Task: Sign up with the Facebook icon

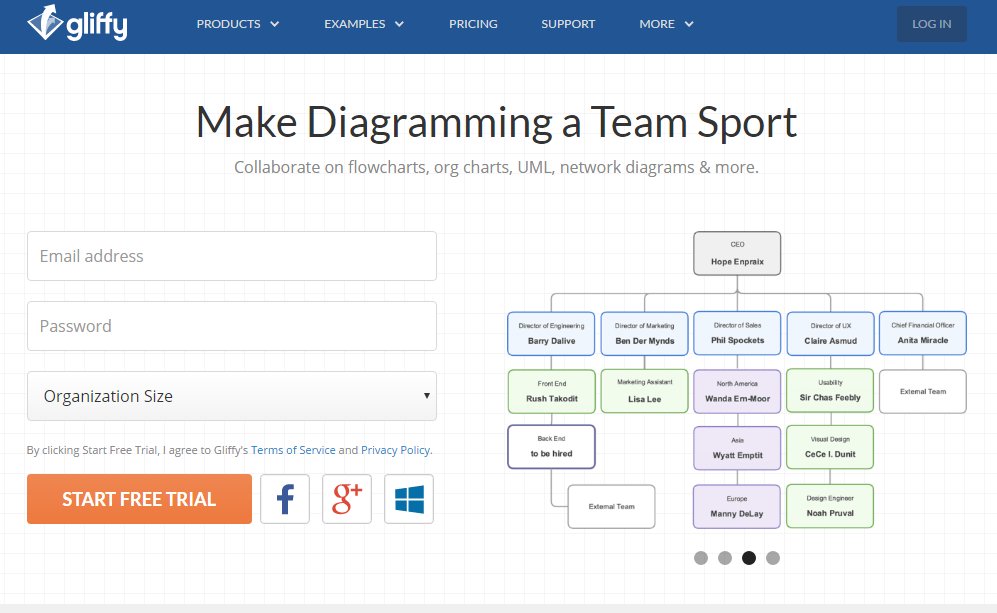Action: [285, 499]
